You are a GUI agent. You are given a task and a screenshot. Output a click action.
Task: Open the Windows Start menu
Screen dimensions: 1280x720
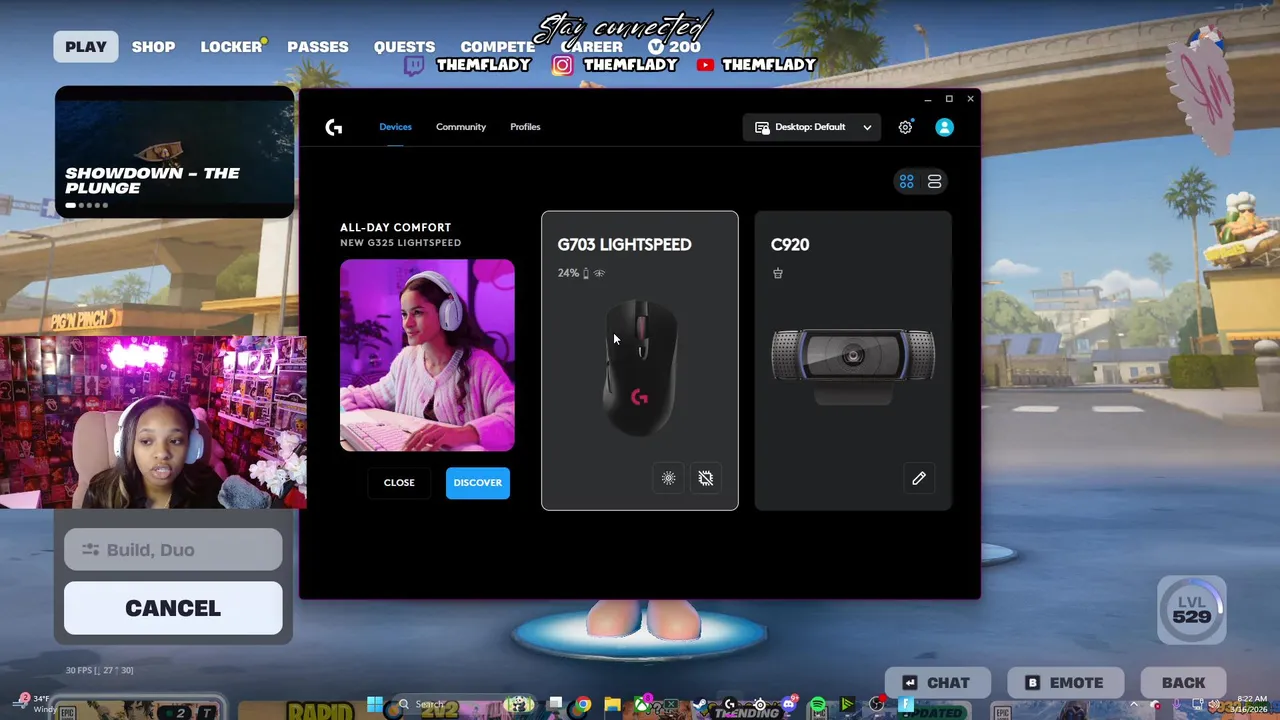point(375,704)
